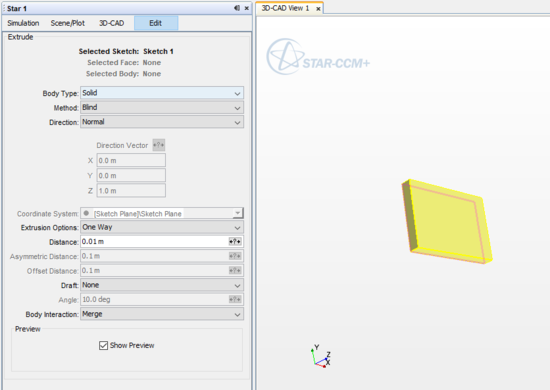
Task: Click the 'Selected Body: None' text
Action: pos(123,74)
